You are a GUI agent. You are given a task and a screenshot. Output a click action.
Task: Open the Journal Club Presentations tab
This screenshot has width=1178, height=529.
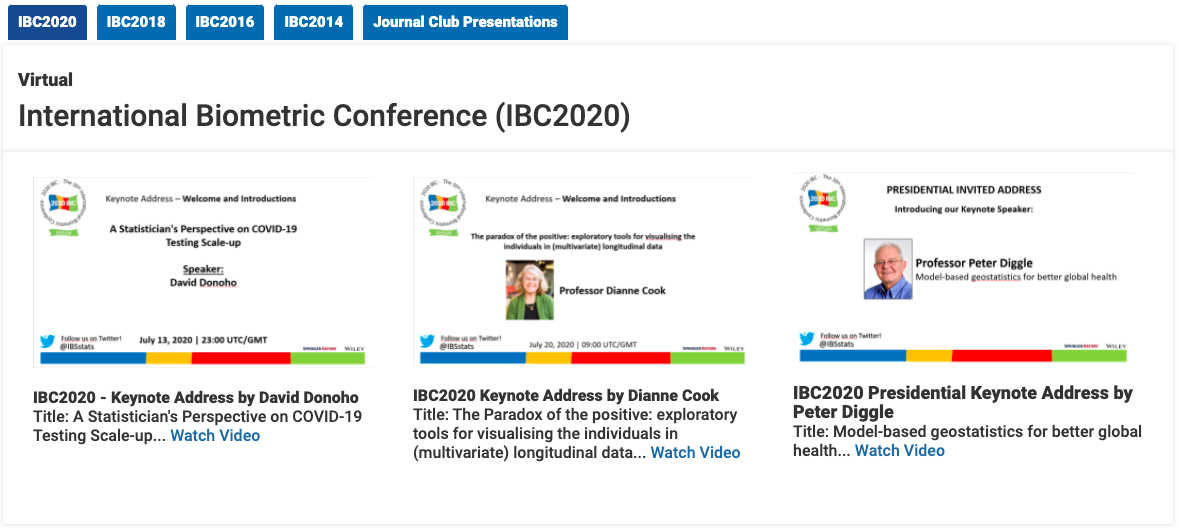coord(466,22)
